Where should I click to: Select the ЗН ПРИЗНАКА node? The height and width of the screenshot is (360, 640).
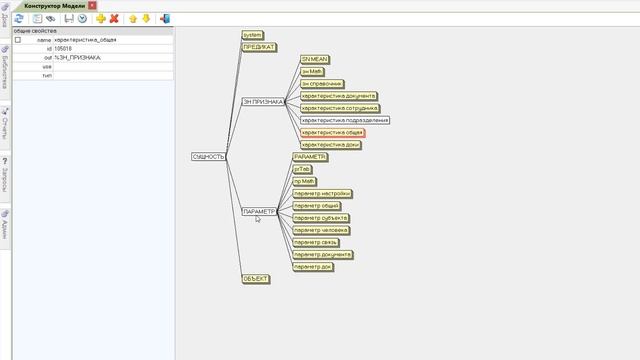[263, 102]
